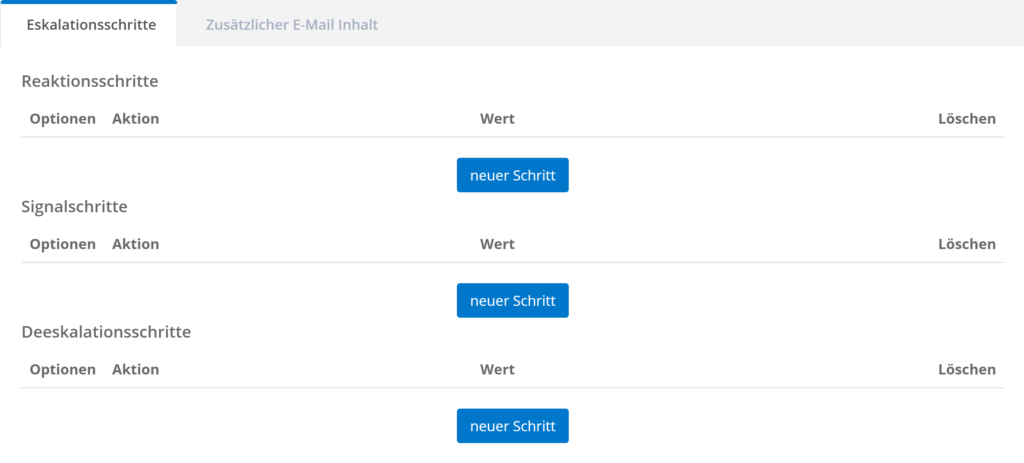Switch to the Eskalationsschritte tab

pos(89,24)
